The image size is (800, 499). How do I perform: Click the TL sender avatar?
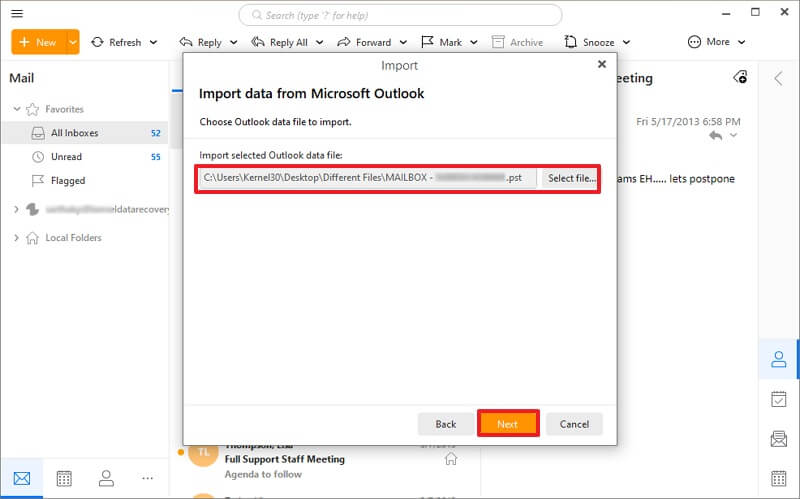coord(204,453)
